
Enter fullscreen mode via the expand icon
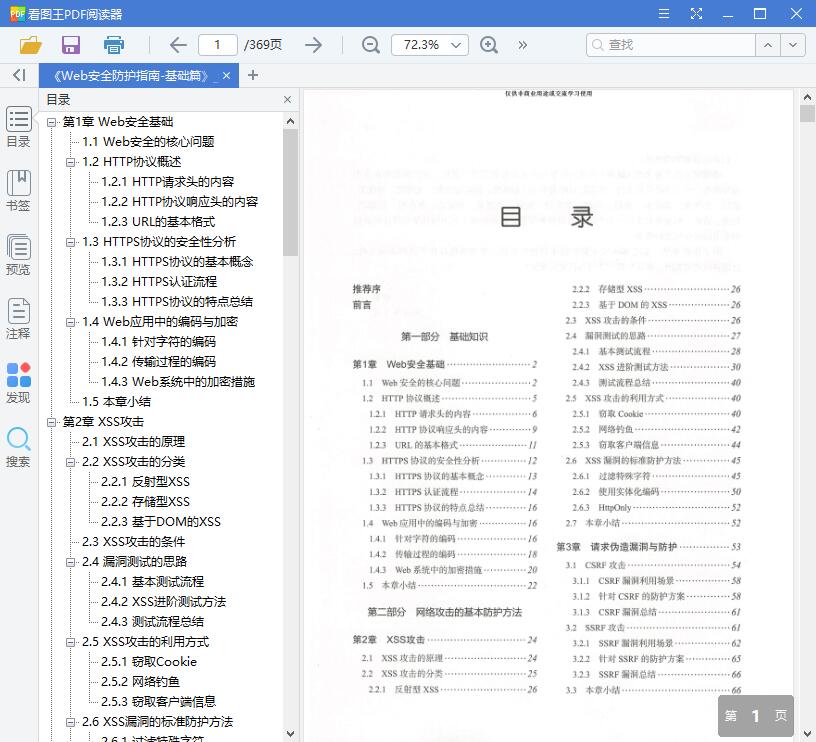coord(697,14)
